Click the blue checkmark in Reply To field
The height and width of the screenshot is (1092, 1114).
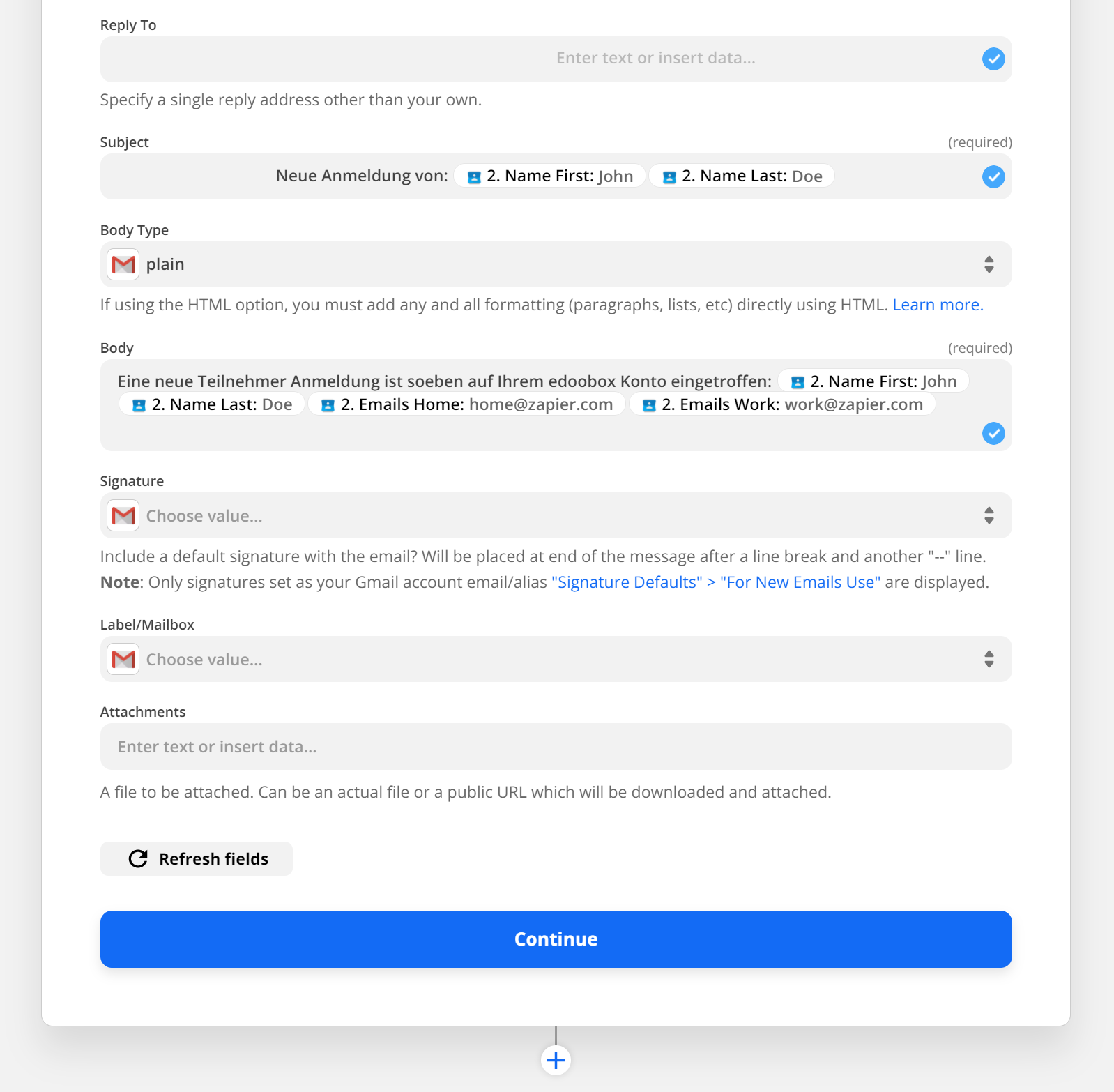993,59
